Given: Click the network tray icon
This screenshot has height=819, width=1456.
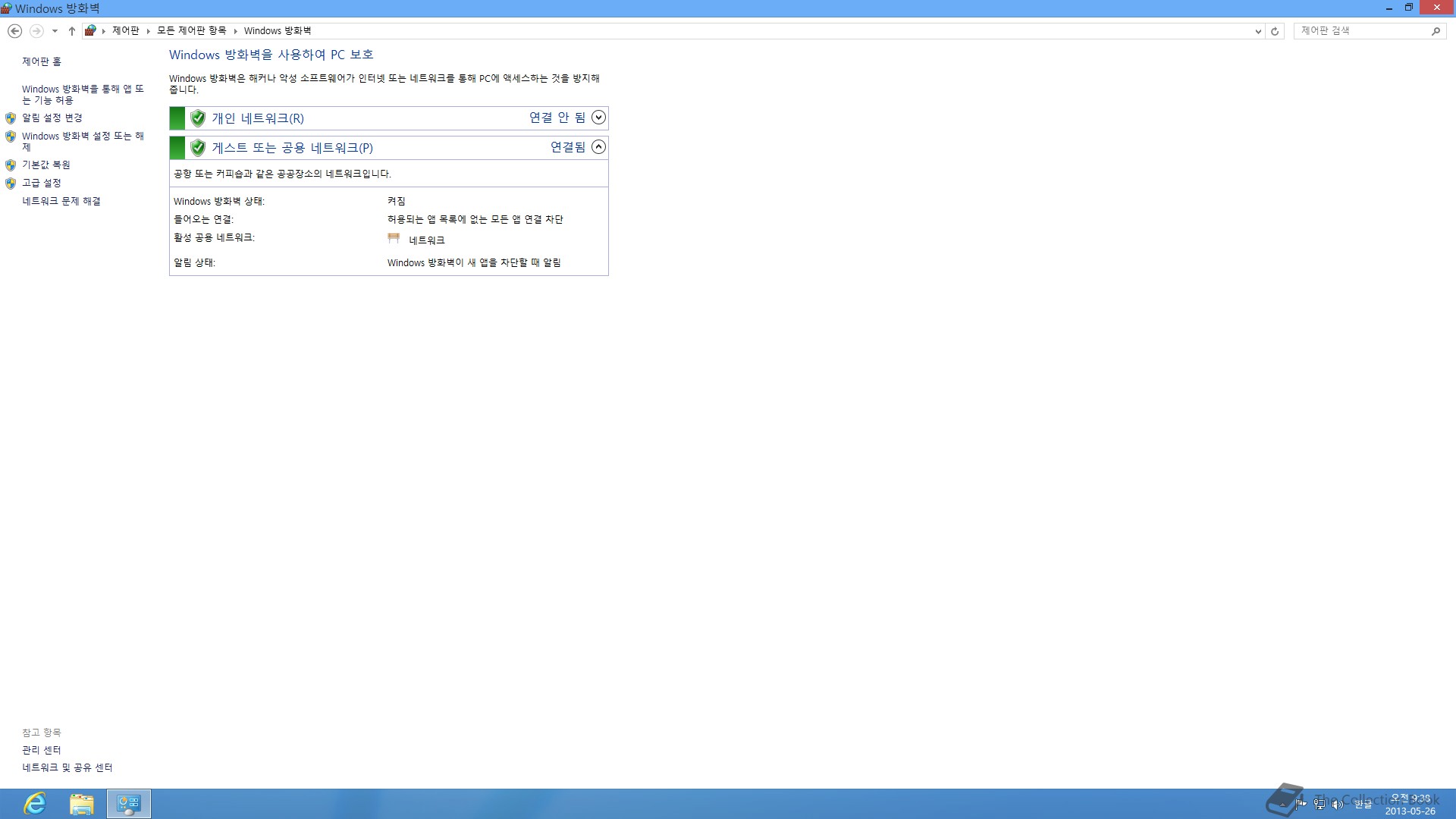Looking at the screenshot, I should tap(1319, 804).
